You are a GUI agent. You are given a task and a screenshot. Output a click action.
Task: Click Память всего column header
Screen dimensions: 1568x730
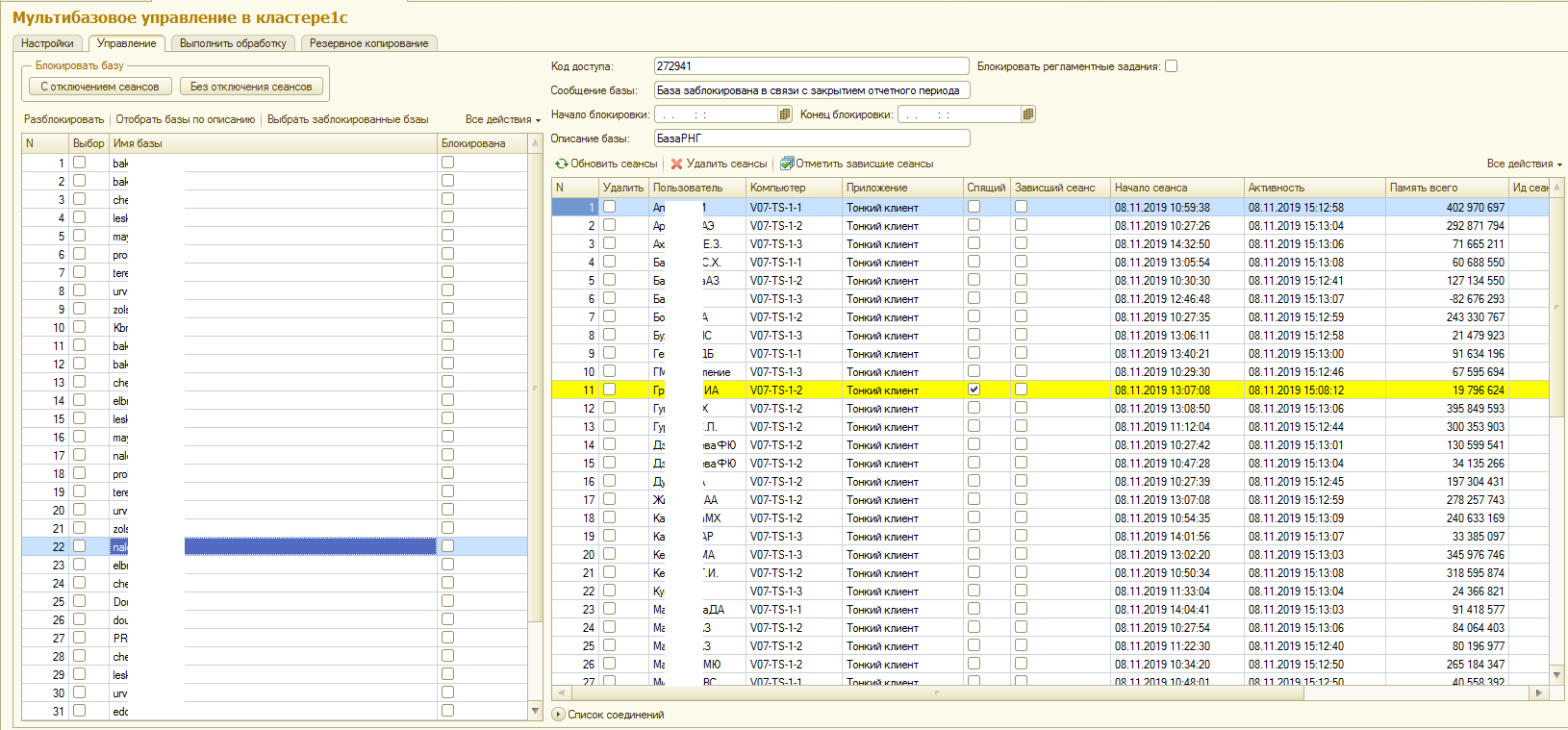1447,188
